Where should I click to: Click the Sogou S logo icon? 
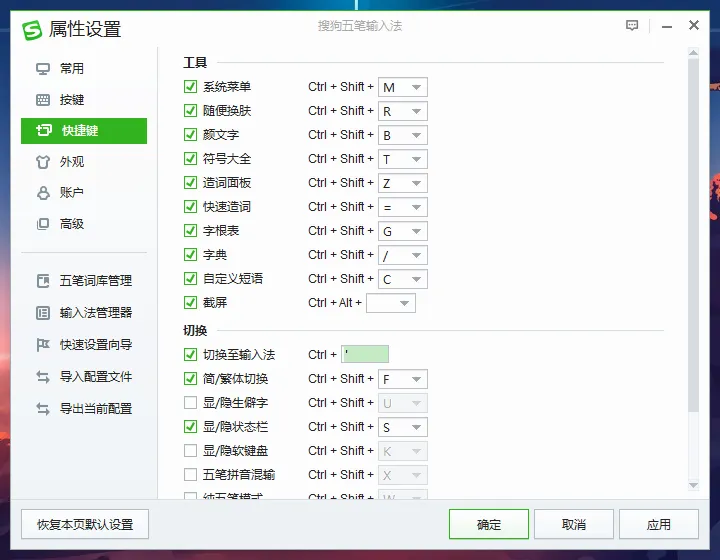click(x=32, y=30)
